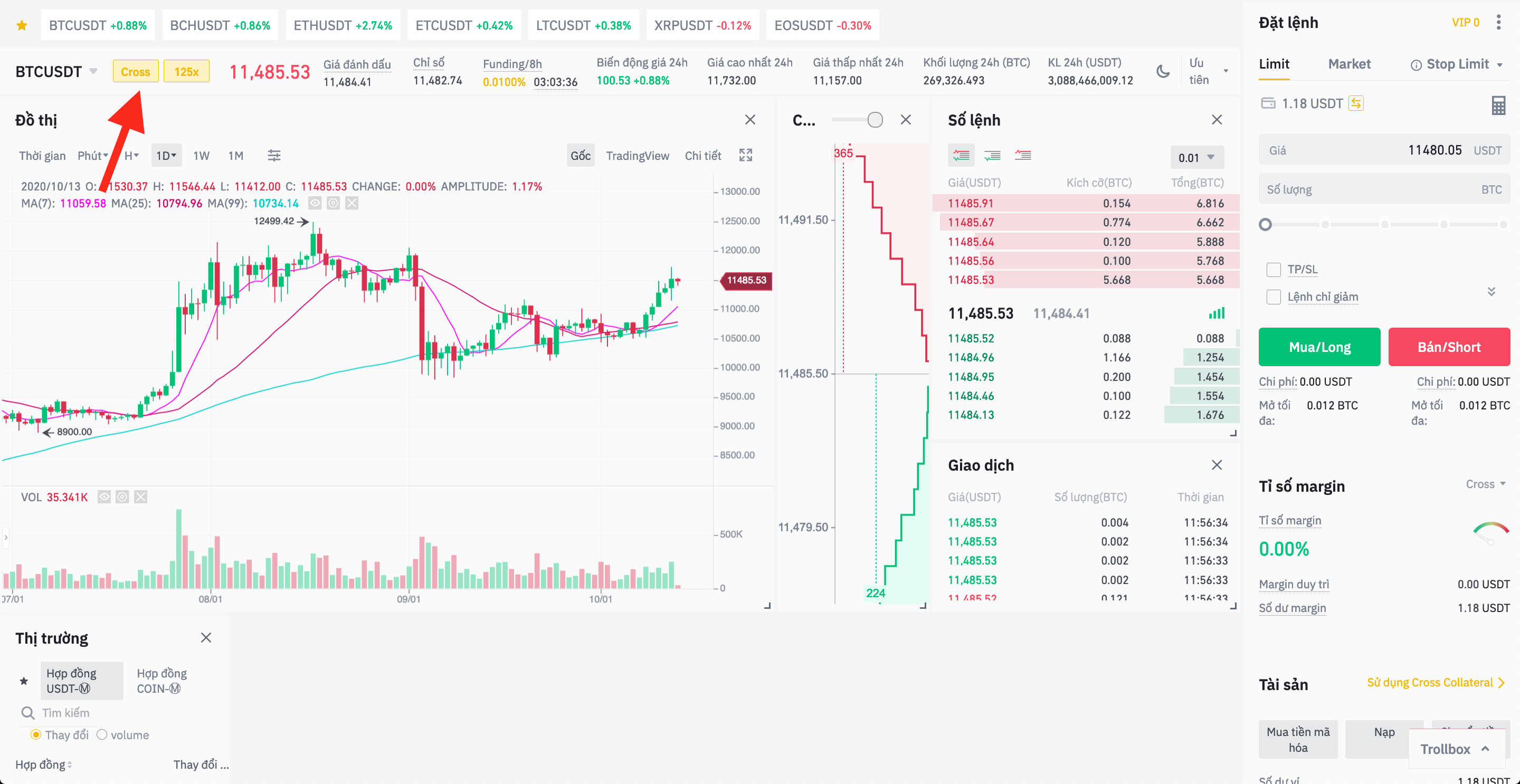This screenshot has height=784, width=1520.
Task: Click the favorites star icon in ticker bar
Action: click(x=22, y=25)
